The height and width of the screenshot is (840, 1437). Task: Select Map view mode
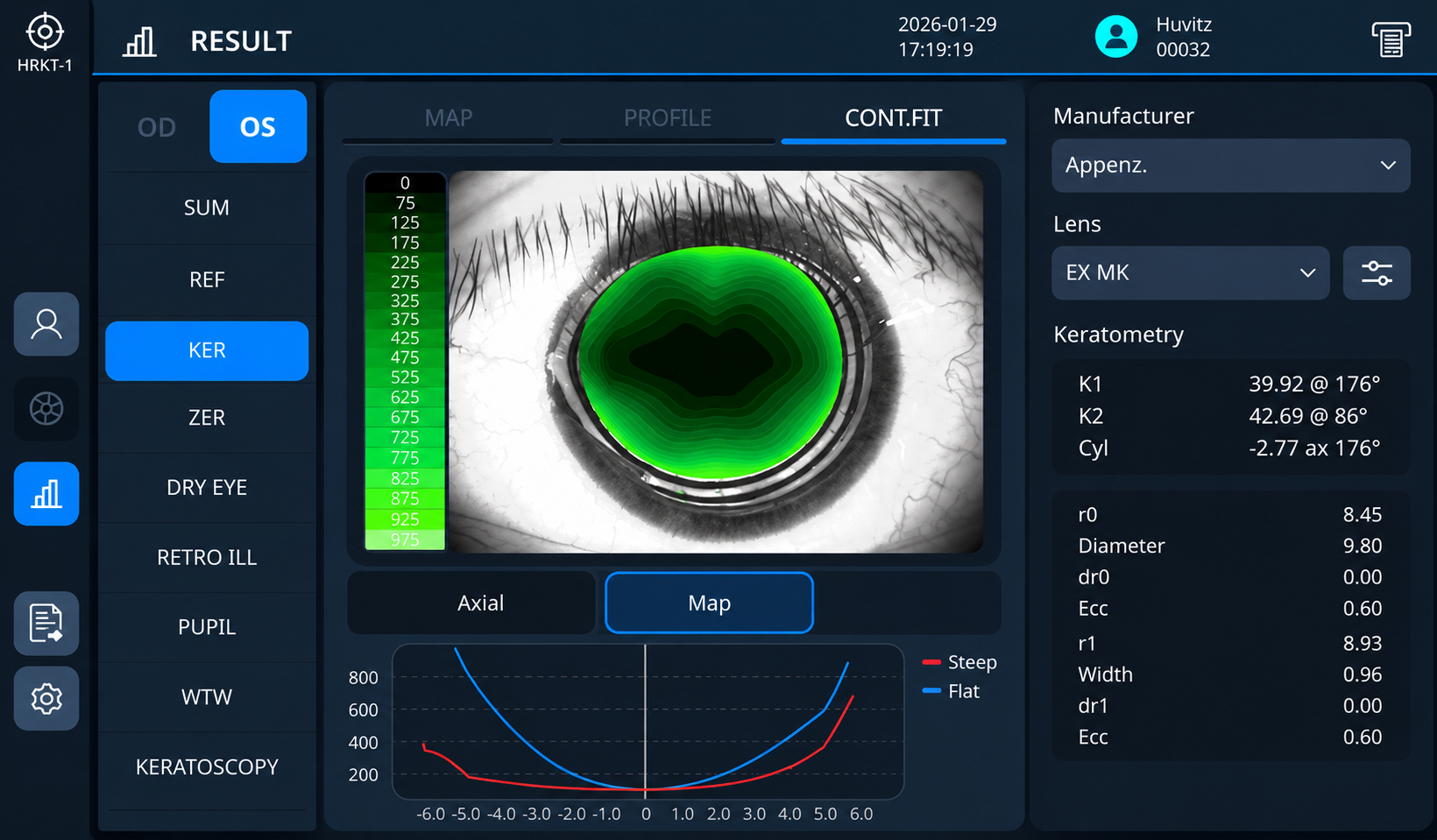point(709,603)
